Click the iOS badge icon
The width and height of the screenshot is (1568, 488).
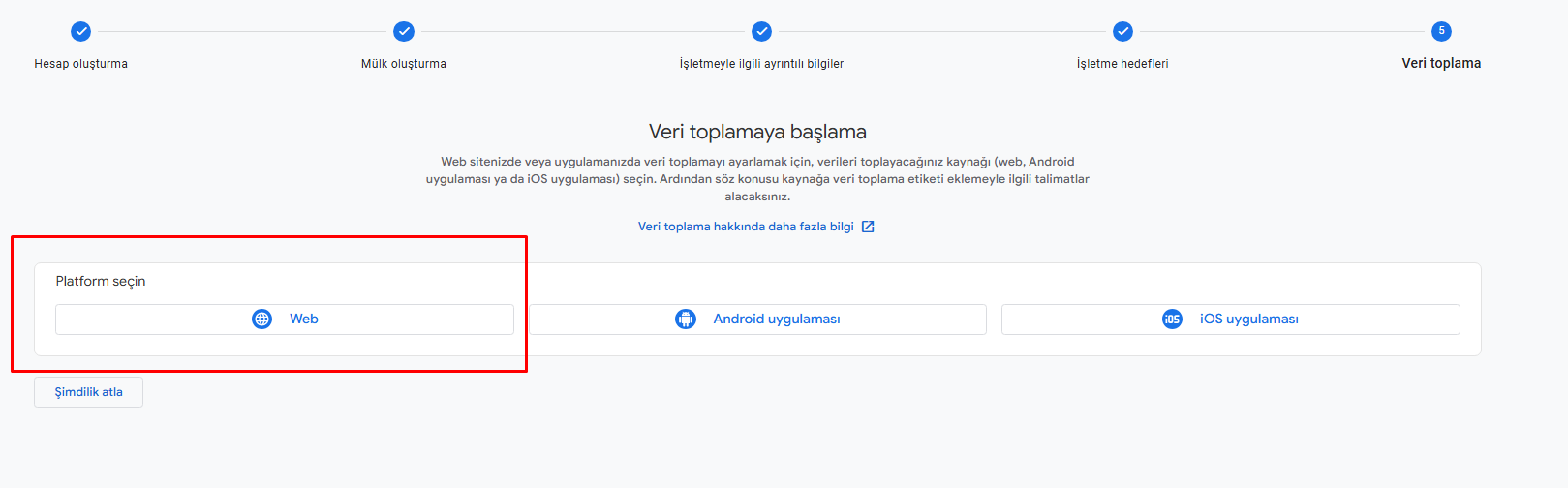[x=1172, y=320]
